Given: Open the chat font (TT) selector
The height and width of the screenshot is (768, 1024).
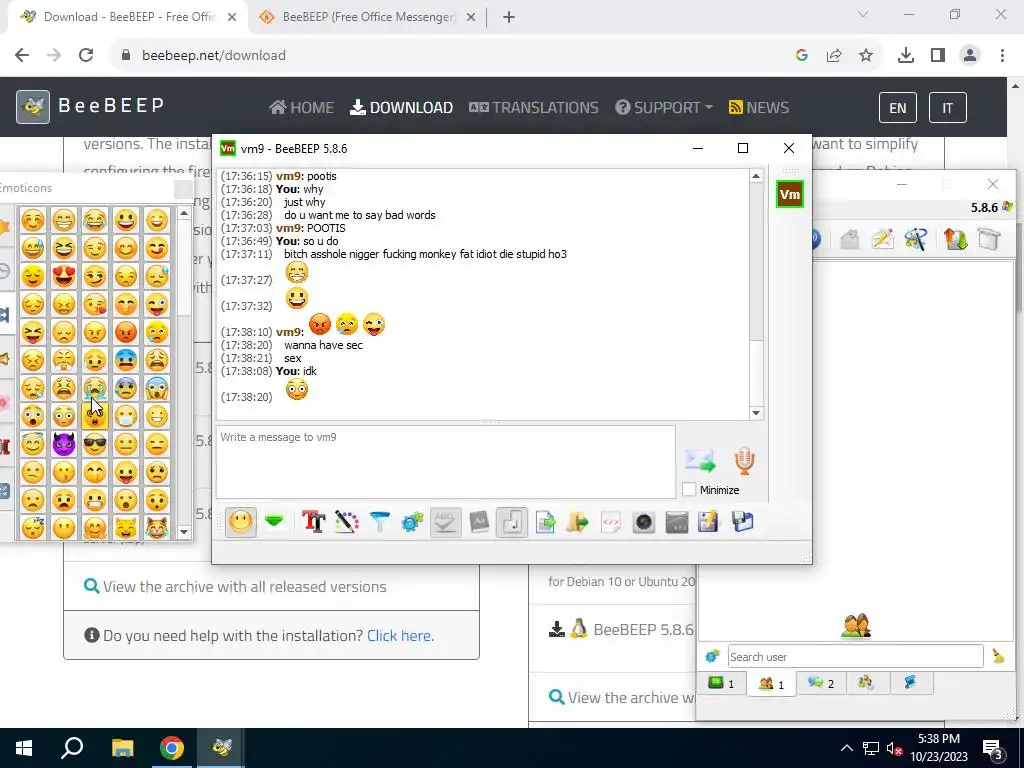Looking at the screenshot, I should point(313,522).
